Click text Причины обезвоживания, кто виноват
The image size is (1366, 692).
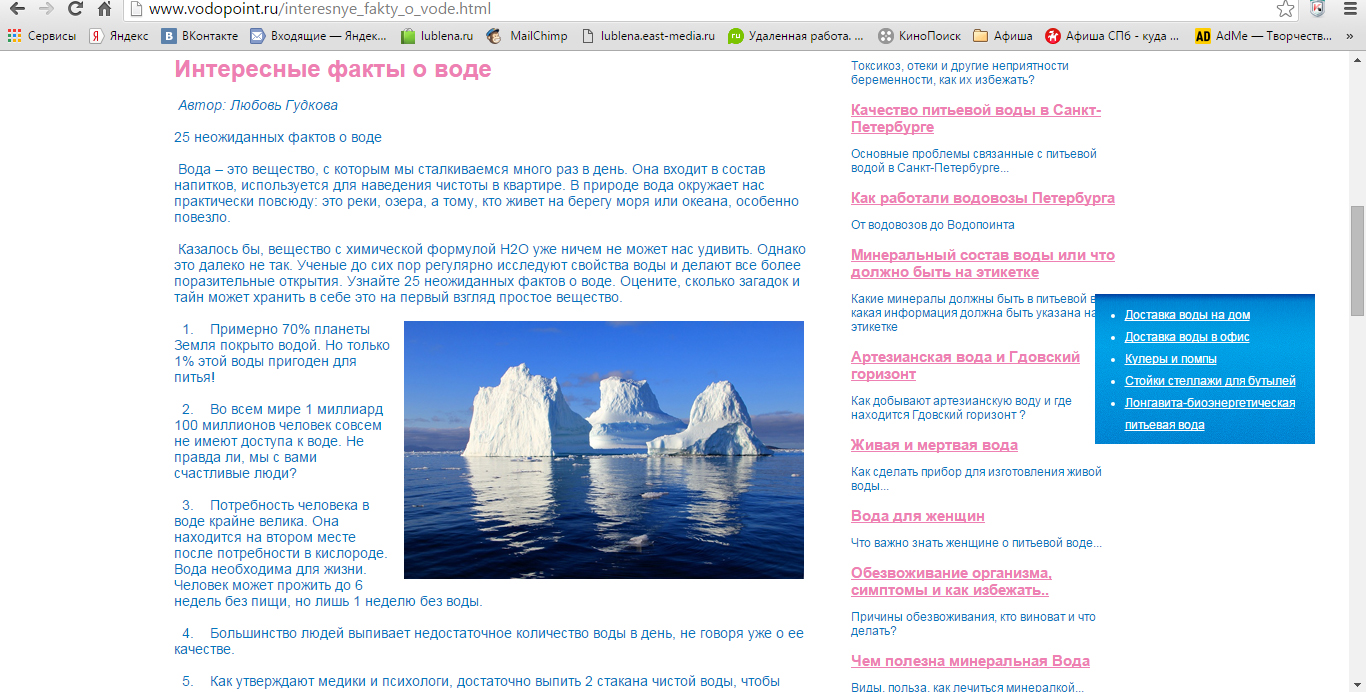[x=973, y=624]
